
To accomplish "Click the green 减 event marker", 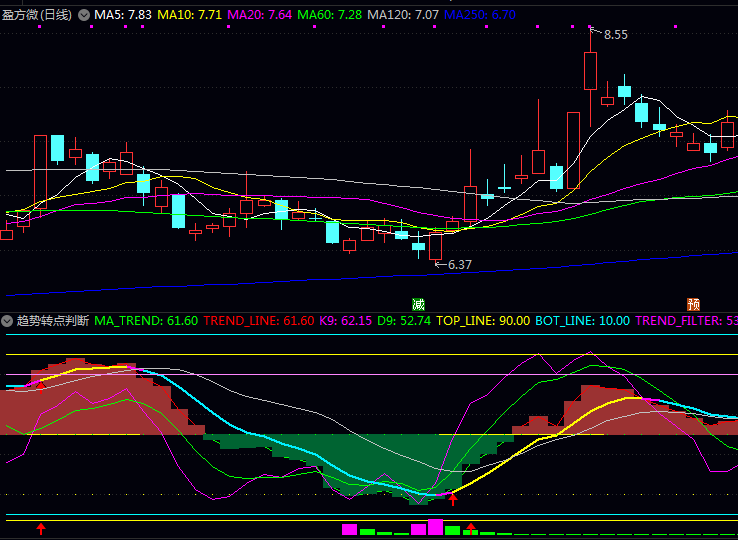I will coord(418,304).
